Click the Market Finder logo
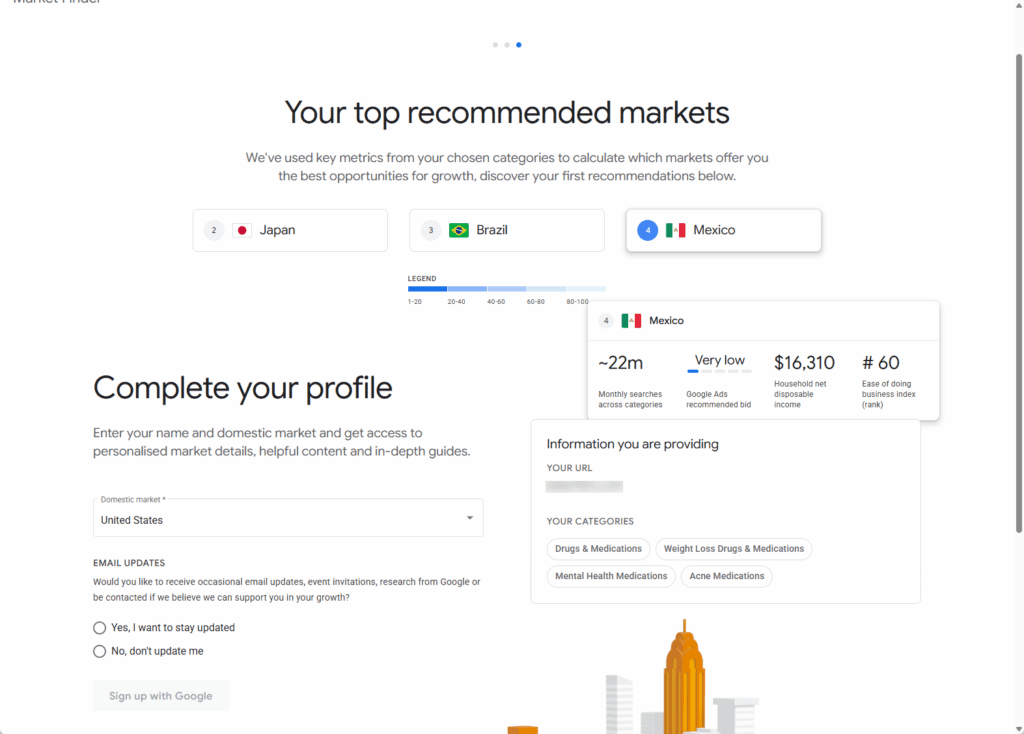The height and width of the screenshot is (734, 1024). coord(57,3)
